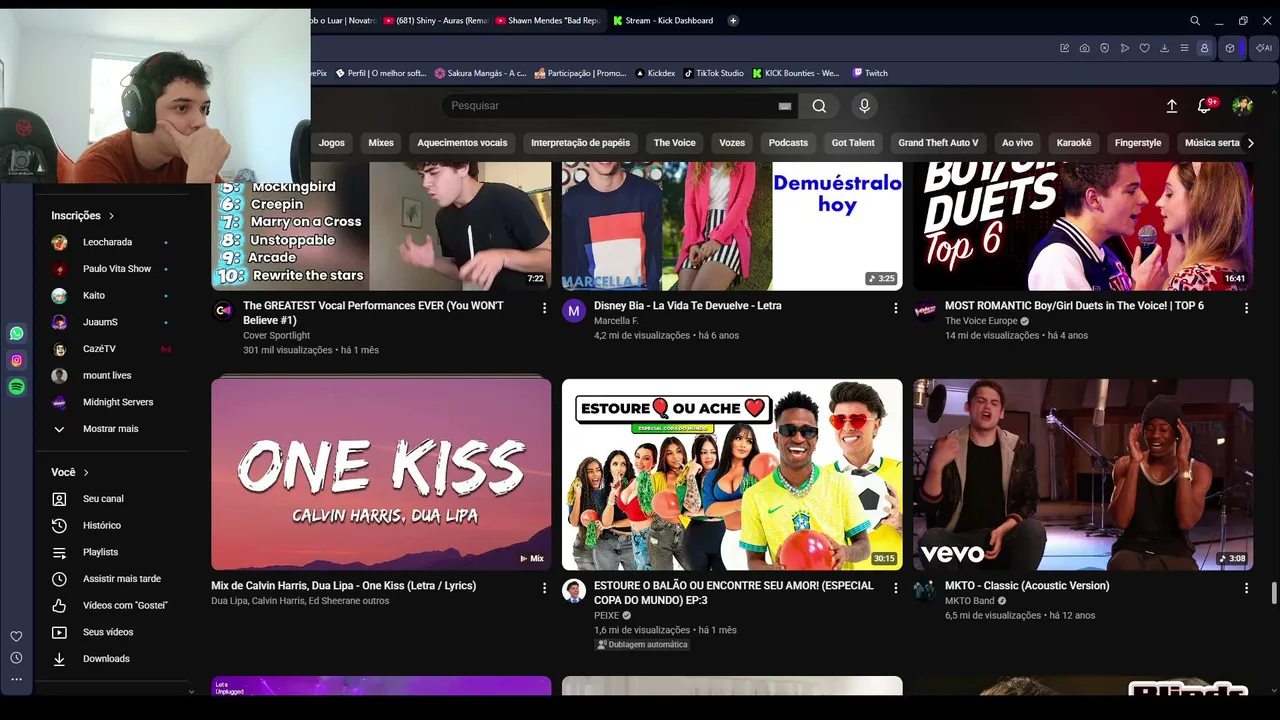The width and height of the screenshot is (1280, 720).
Task: Open the Inscrições section chevron
Action: 111,215
